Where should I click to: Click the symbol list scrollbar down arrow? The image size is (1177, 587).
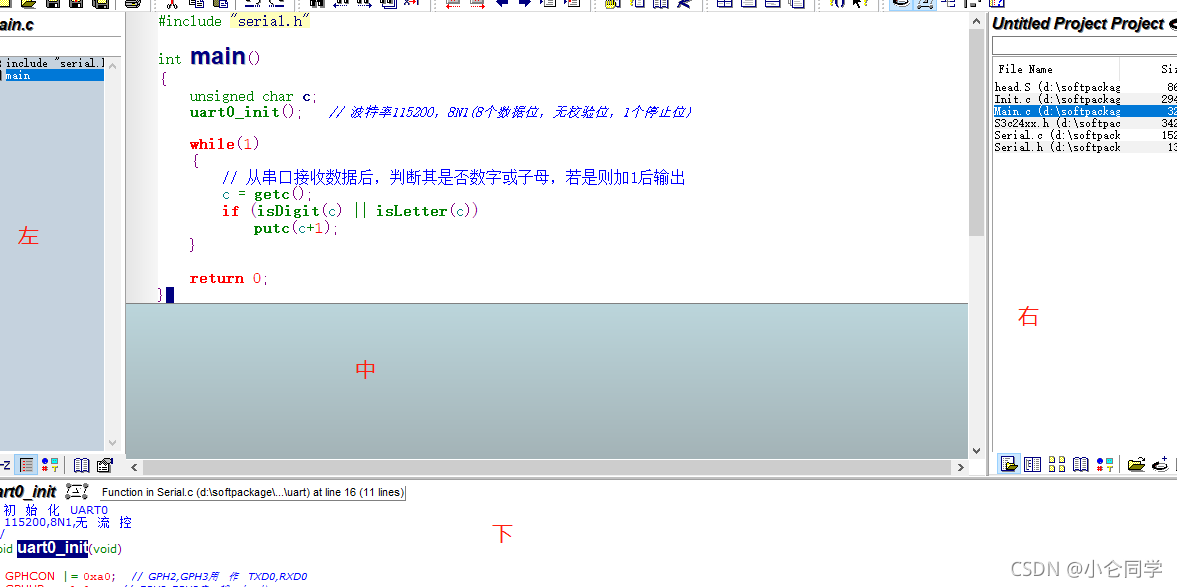[113, 443]
